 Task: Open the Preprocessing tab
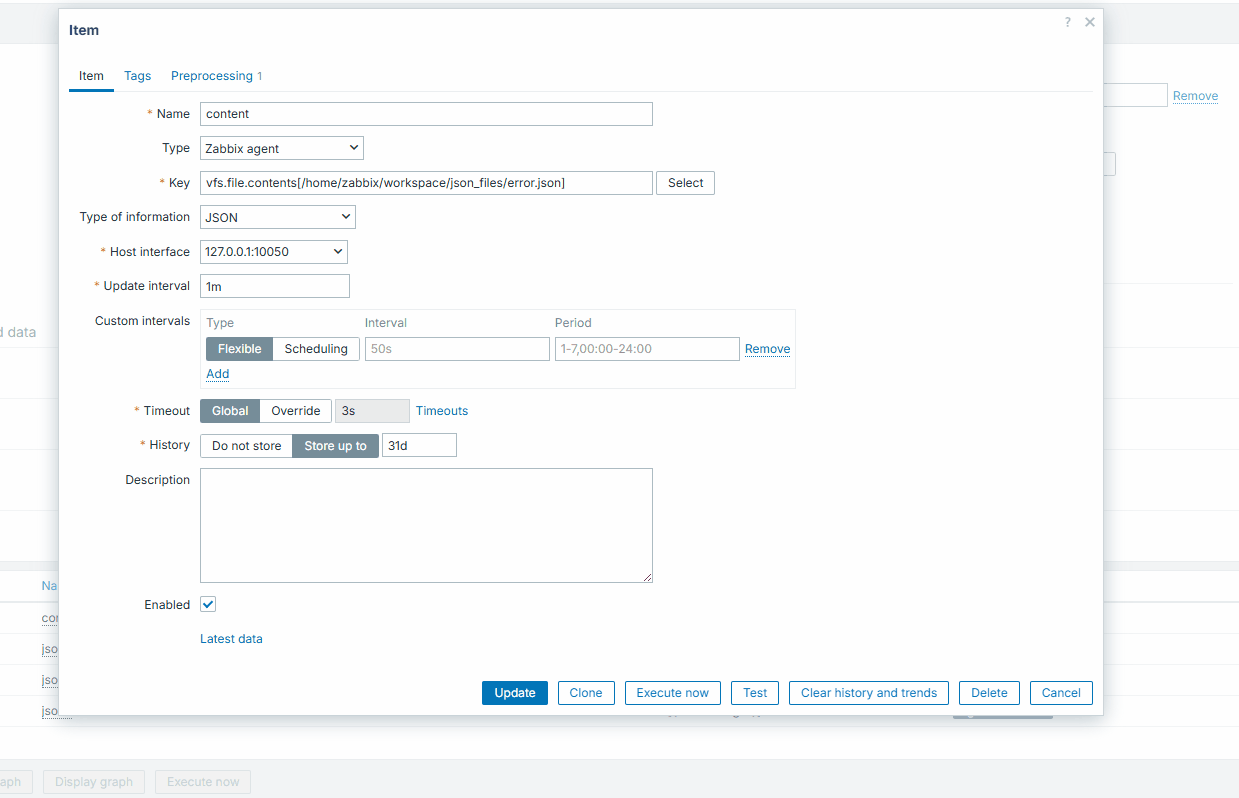216,76
